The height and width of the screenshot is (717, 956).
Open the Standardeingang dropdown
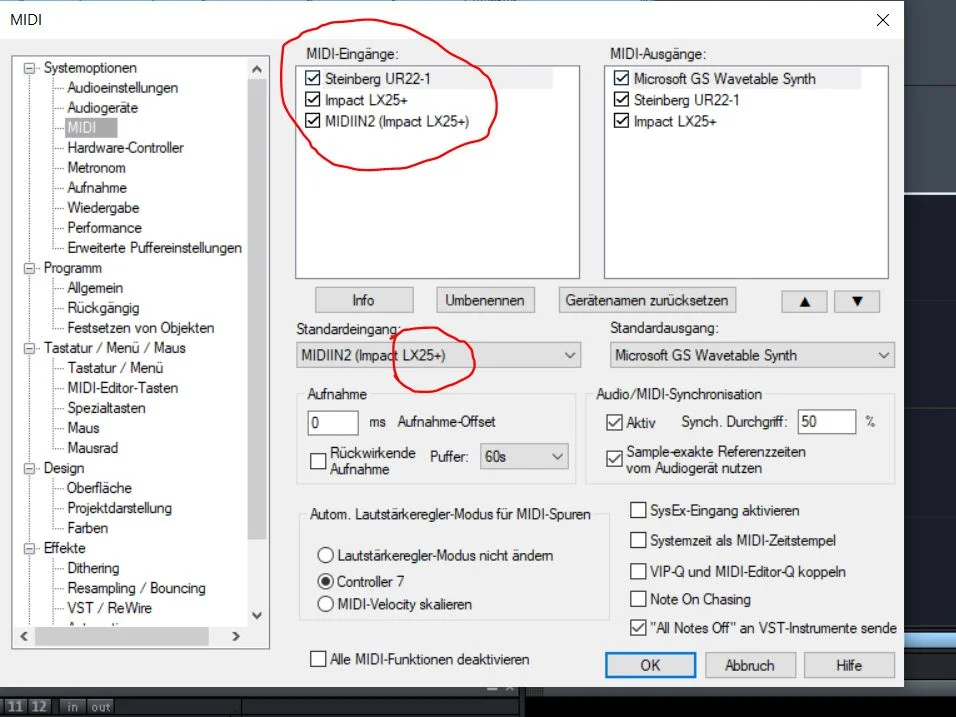tap(438, 355)
